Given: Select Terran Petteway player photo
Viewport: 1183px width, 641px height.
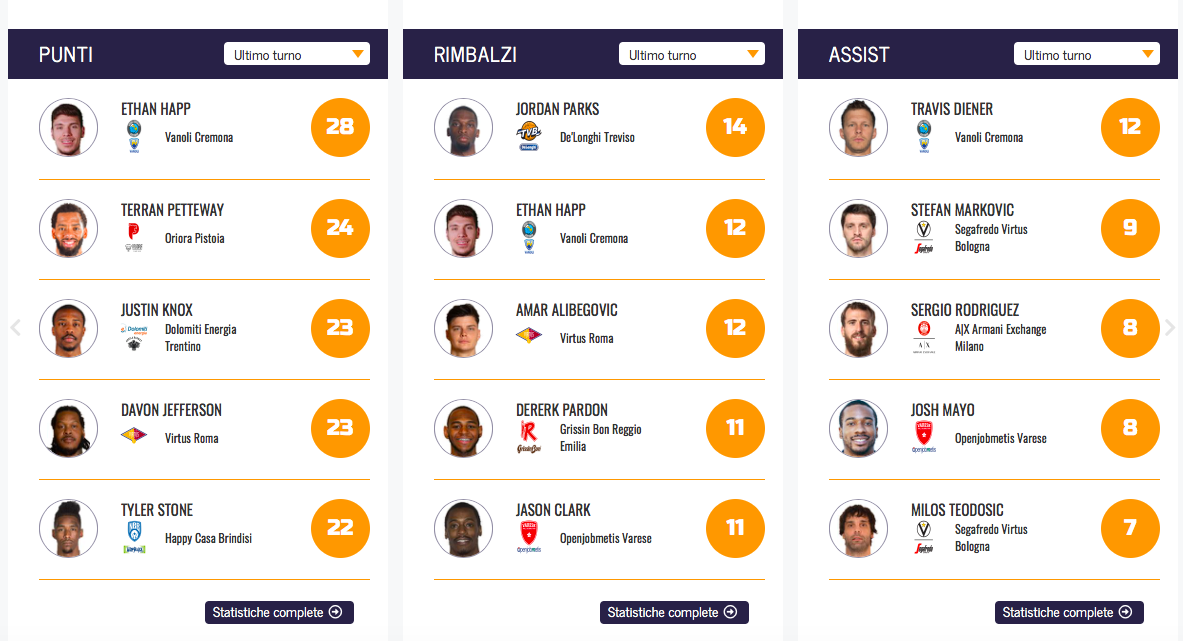Looking at the screenshot, I should [x=68, y=228].
